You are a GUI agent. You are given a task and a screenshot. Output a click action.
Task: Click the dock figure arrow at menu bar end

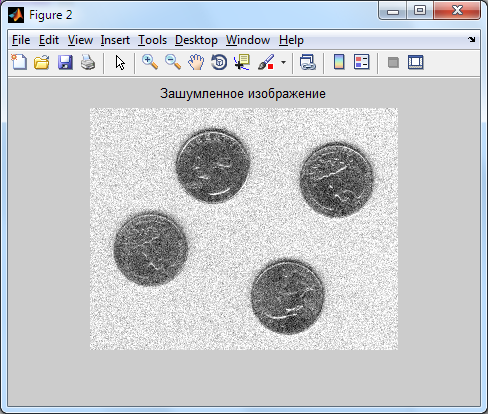coord(471,40)
